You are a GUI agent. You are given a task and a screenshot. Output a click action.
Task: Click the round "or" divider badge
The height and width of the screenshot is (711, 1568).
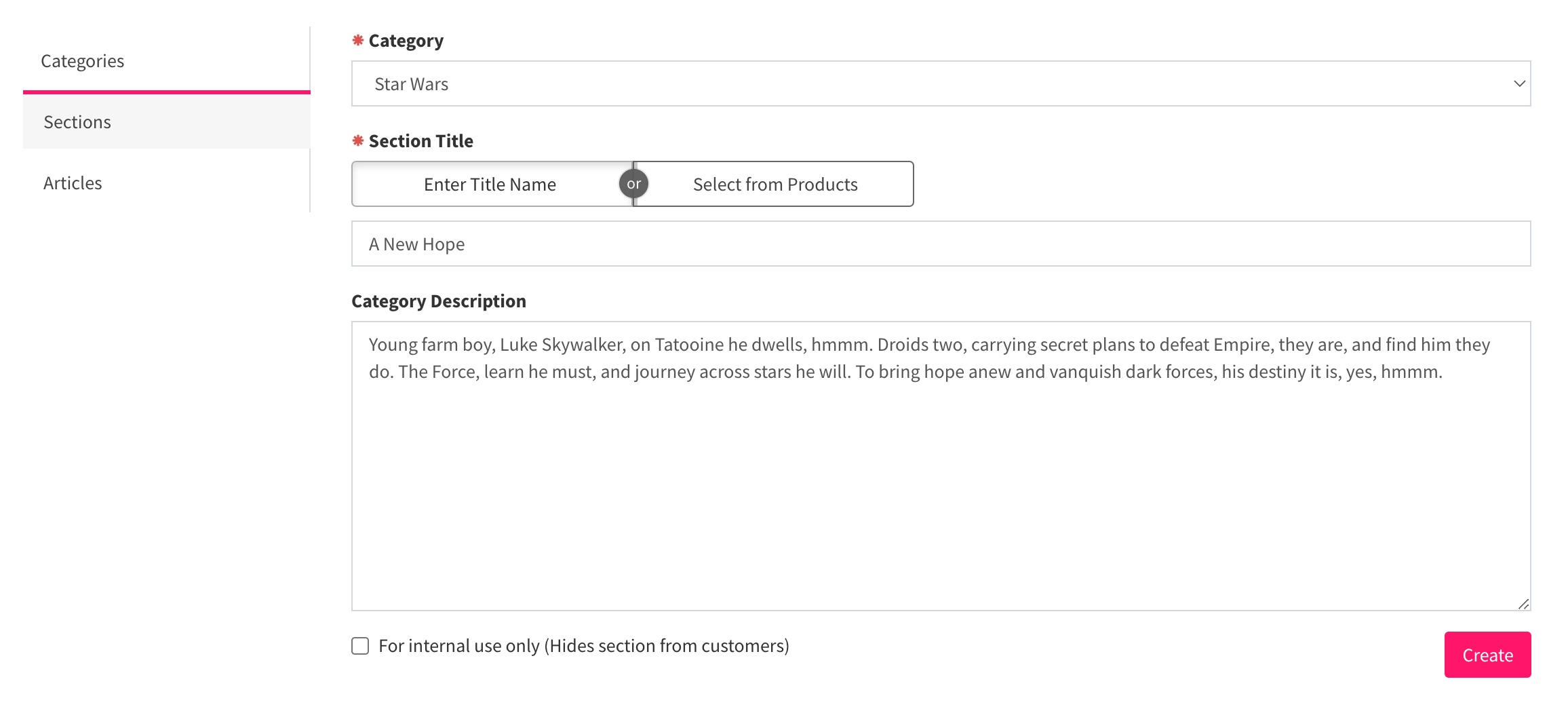(634, 184)
